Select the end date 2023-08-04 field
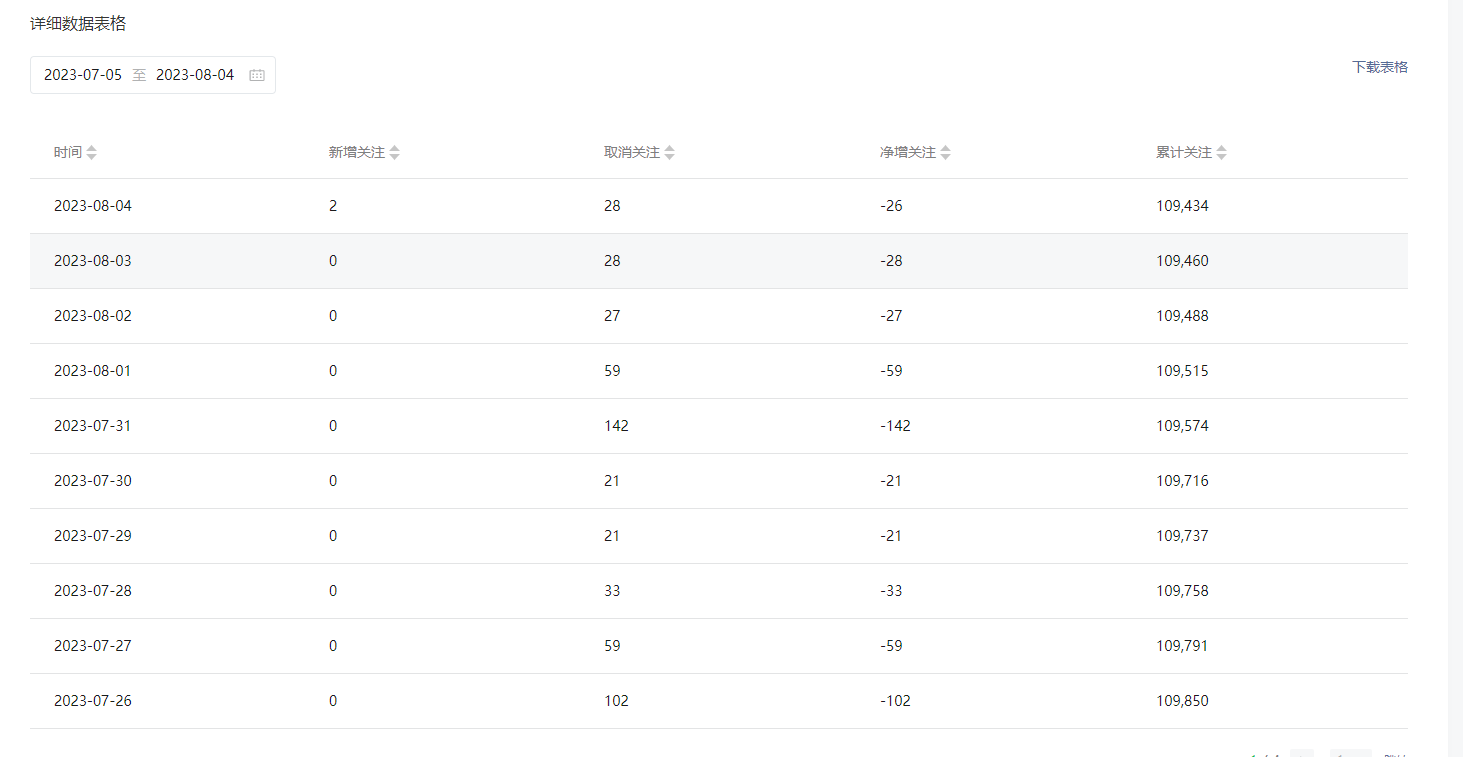The height and width of the screenshot is (757, 1463). point(195,75)
